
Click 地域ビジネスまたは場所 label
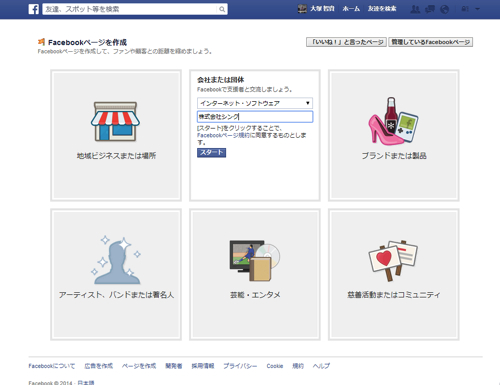click(x=116, y=156)
